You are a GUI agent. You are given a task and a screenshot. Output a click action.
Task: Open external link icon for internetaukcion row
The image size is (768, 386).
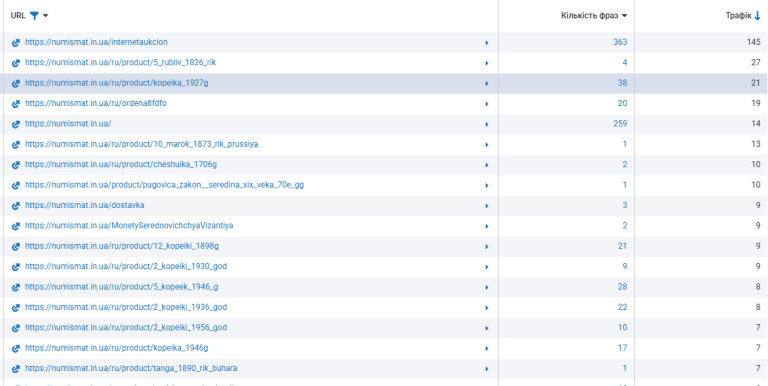coord(16,43)
